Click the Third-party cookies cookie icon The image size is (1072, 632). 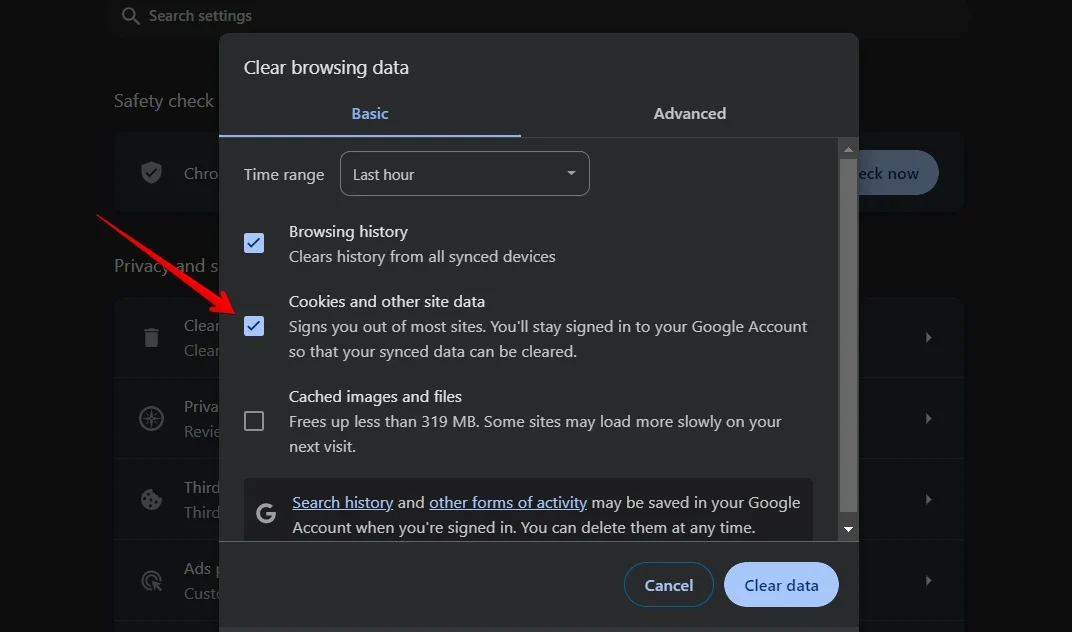[151, 499]
